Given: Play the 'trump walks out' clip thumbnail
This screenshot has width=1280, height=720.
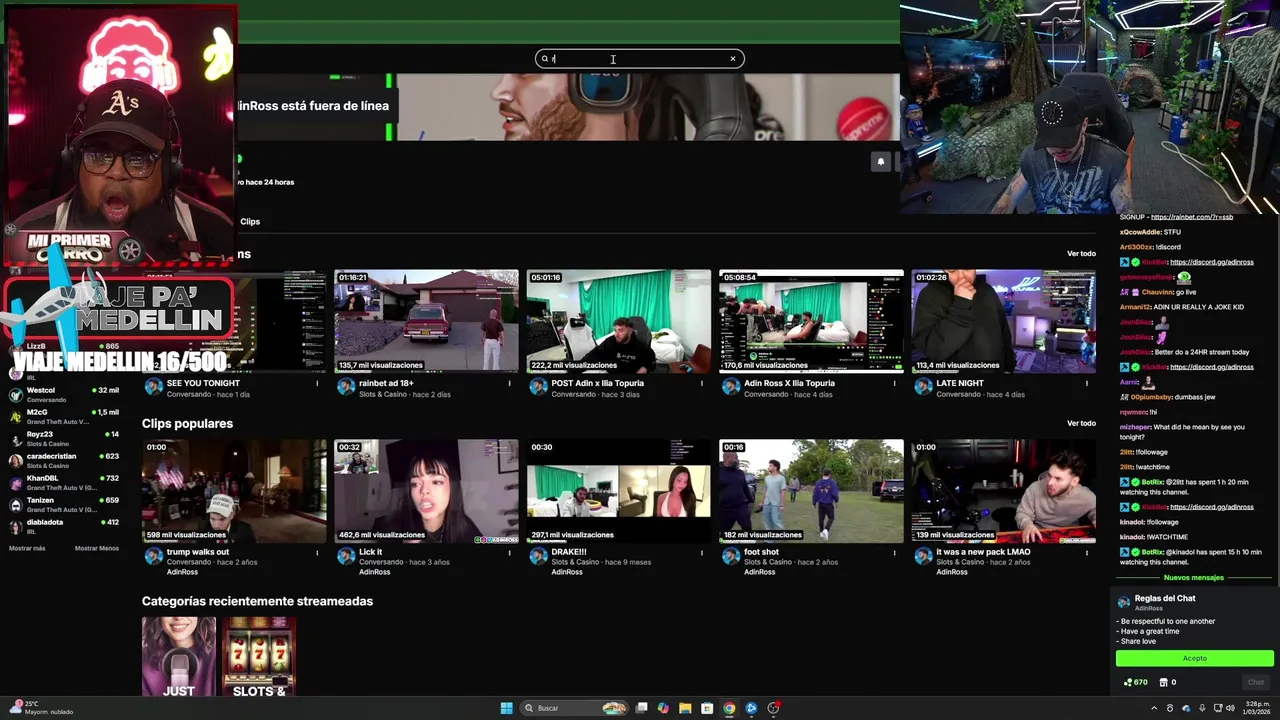Looking at the screenshot, I should pyautogui.click(x=234, y=491).
